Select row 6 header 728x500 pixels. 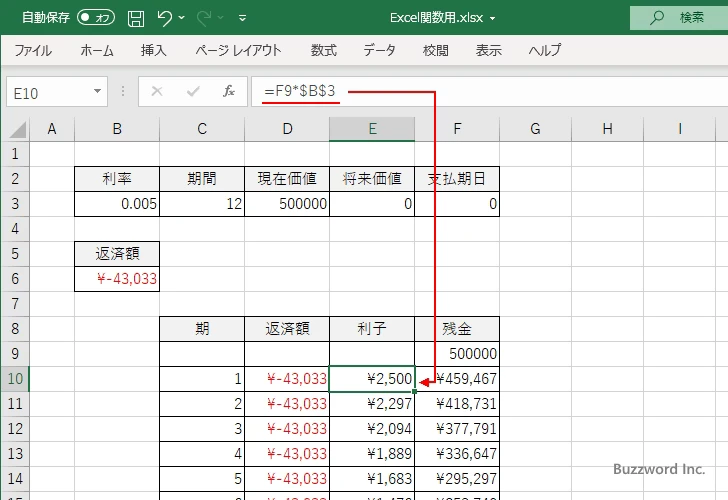click(x=15, y=279)
